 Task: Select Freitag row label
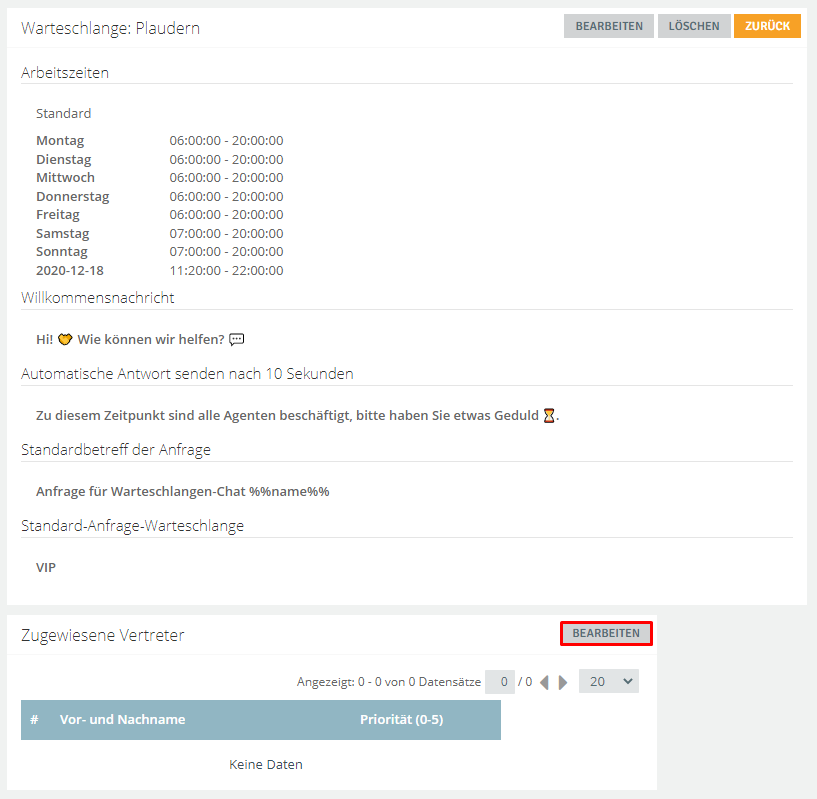tap(58, 215)
